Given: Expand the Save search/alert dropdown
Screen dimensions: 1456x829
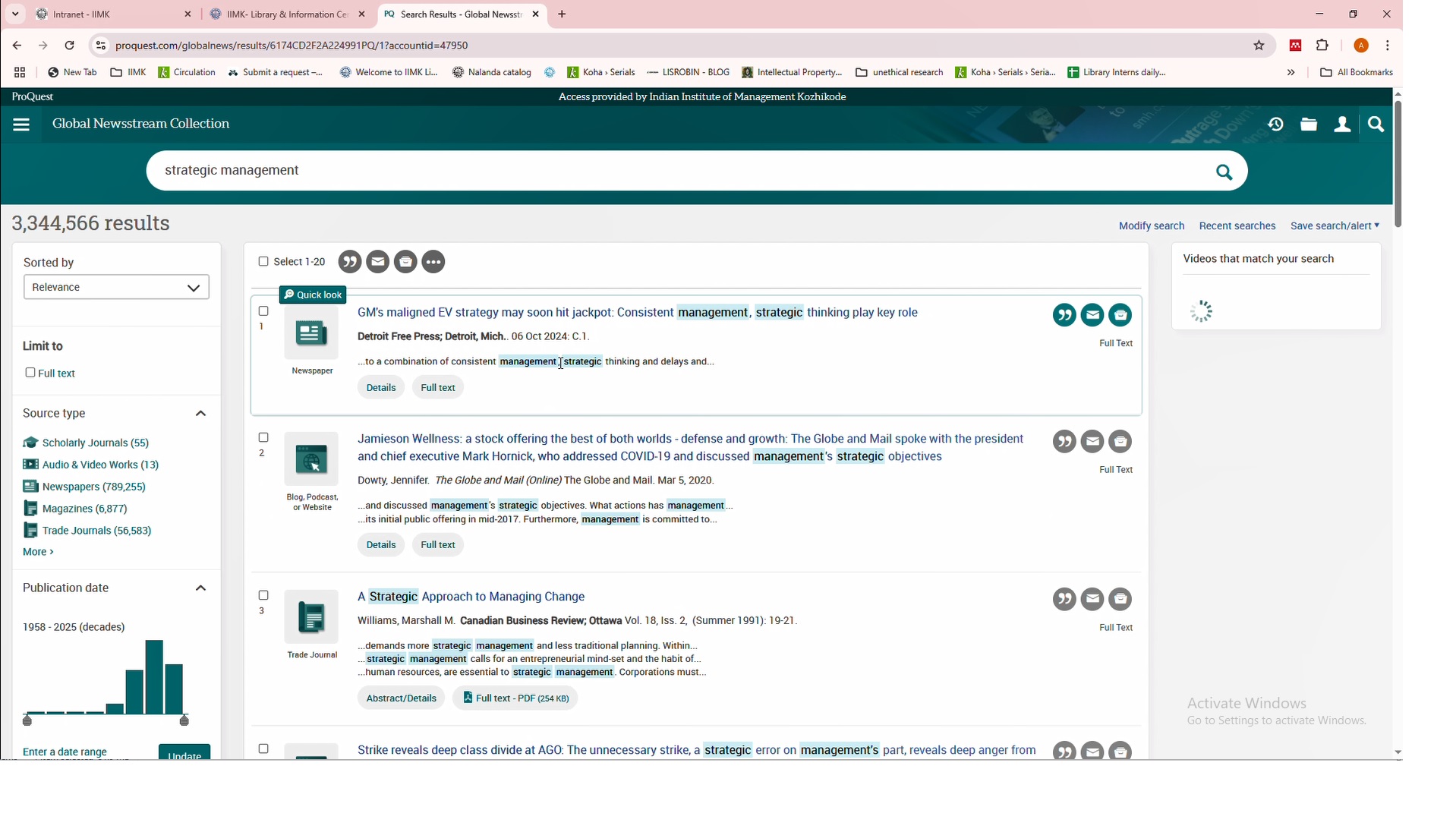Looking at the screenshot, I should coord(1335,226).
